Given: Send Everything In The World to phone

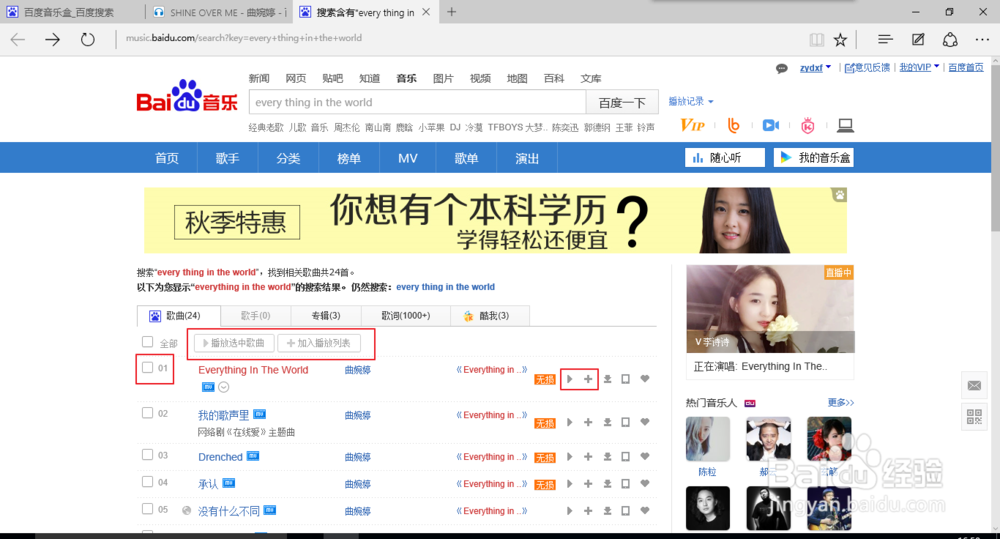Looking at the screenshot, I should 626,379.
